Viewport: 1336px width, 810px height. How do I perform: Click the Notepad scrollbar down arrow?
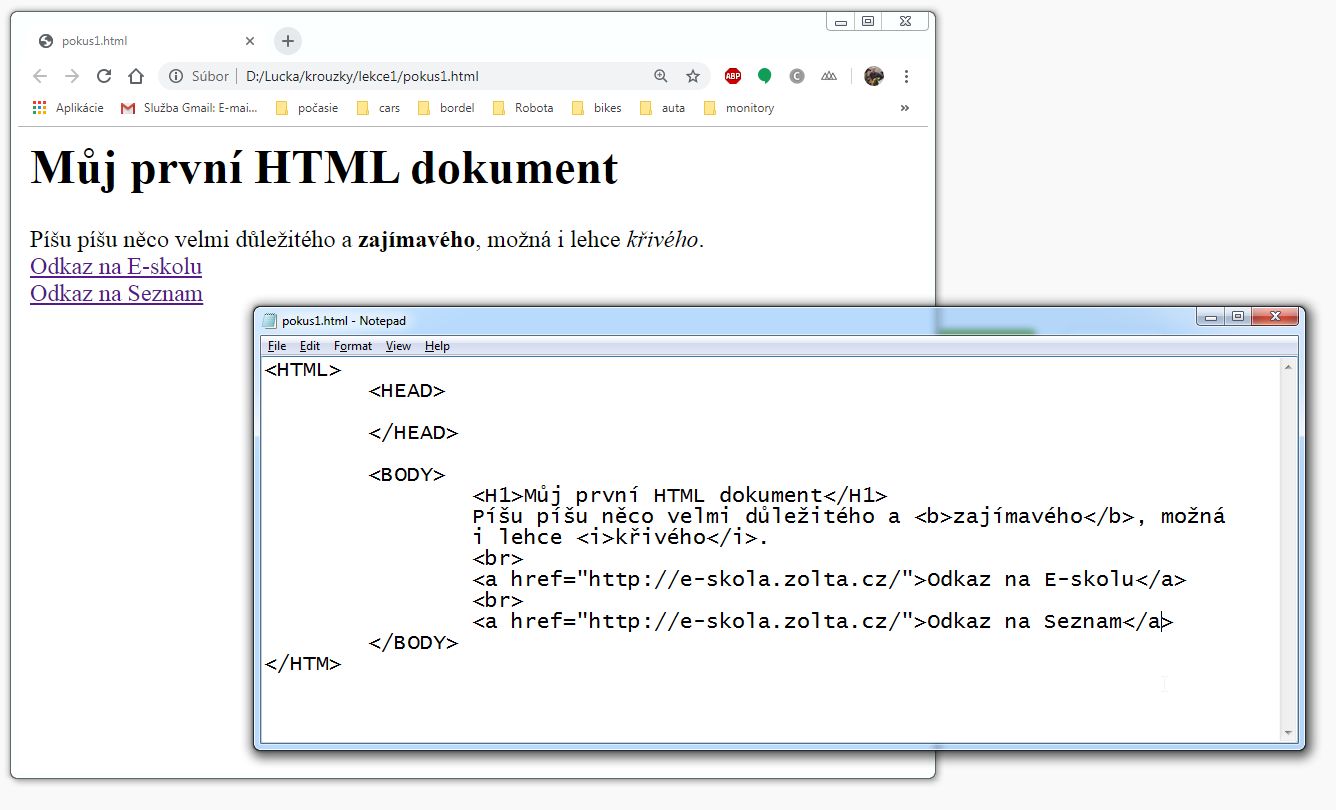1288,734
